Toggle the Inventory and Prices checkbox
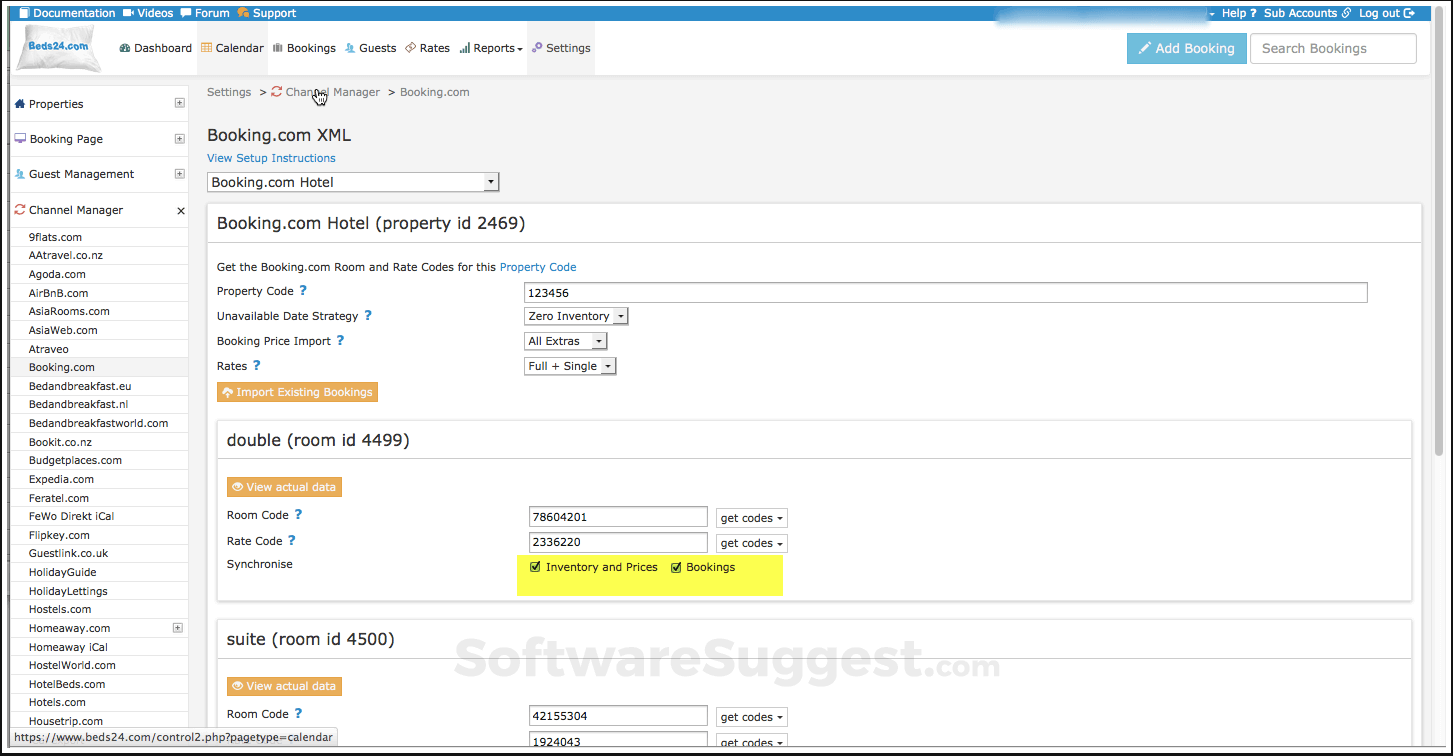Screen dimensions: 1453x756 (536, 567)
